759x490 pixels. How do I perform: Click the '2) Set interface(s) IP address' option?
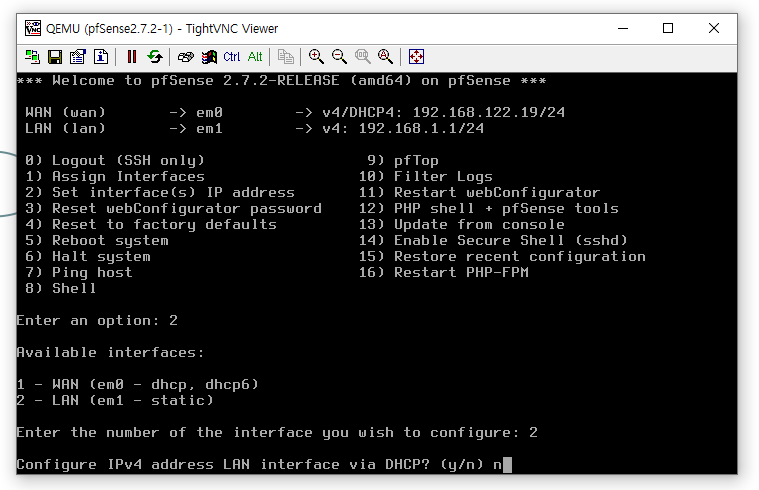[x=160, y=192]
